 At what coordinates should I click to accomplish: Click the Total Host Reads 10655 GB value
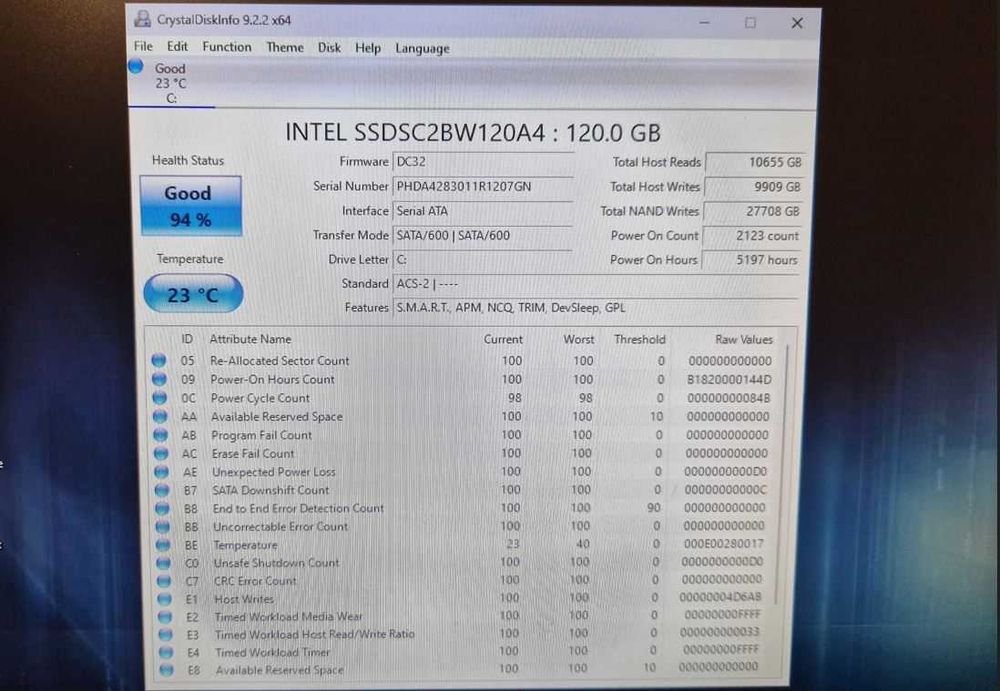click(754, 162)
